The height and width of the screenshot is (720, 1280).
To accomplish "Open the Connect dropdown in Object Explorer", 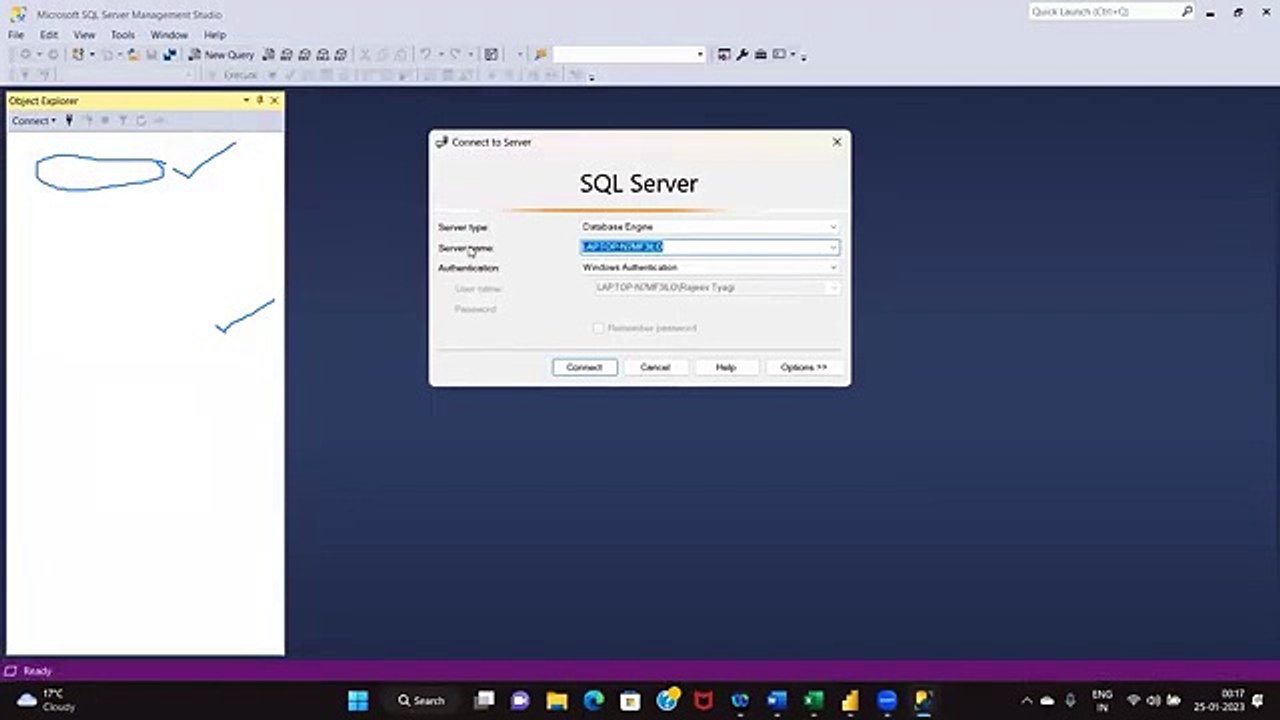I will (x=33, y=121).
